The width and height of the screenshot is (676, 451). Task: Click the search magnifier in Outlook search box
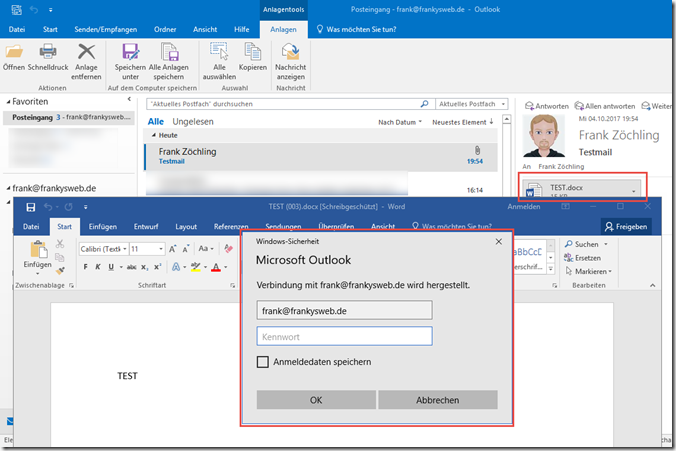point(424,104)
